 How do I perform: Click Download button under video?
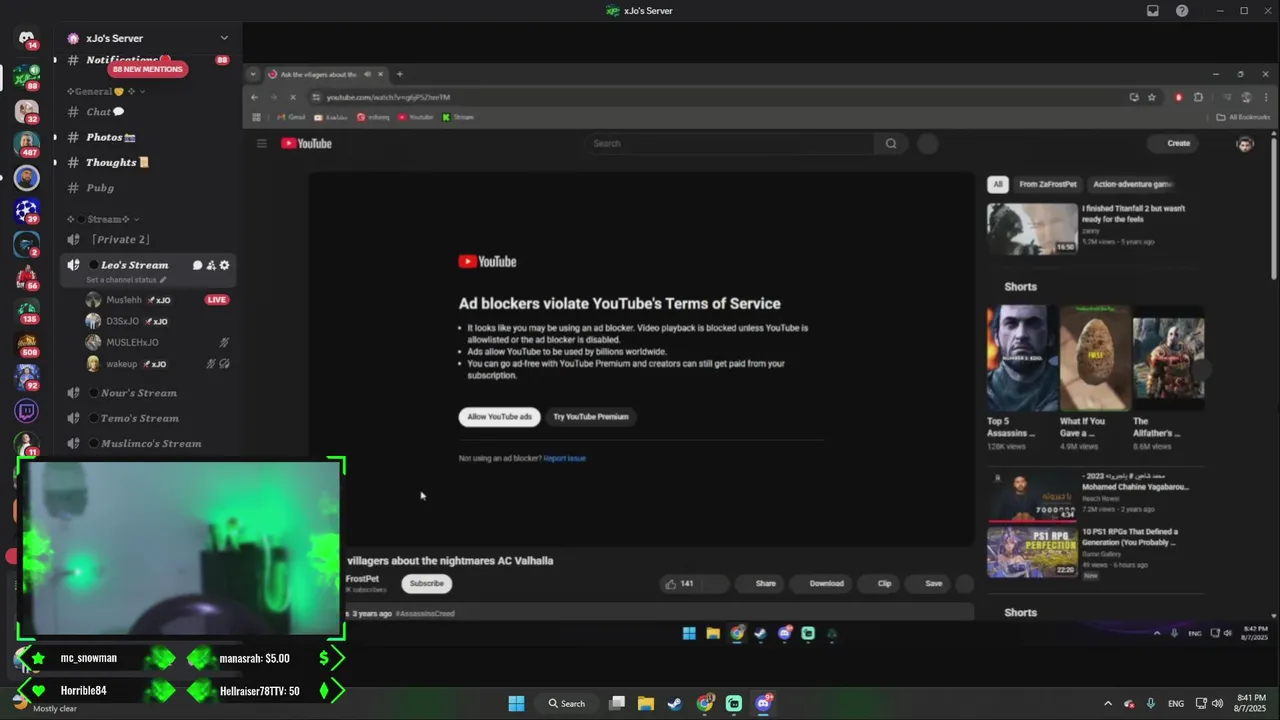822,583
